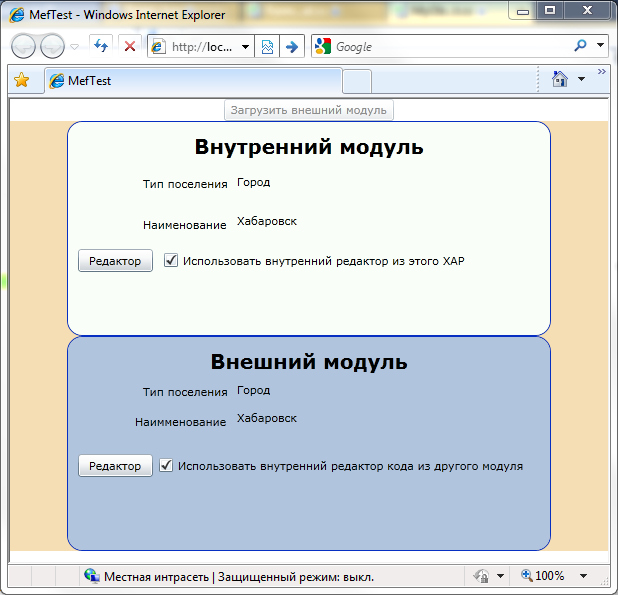Click the status bar security lock icon
The width and height of the screenshot is (618, 595).
[x=481, y=576]
